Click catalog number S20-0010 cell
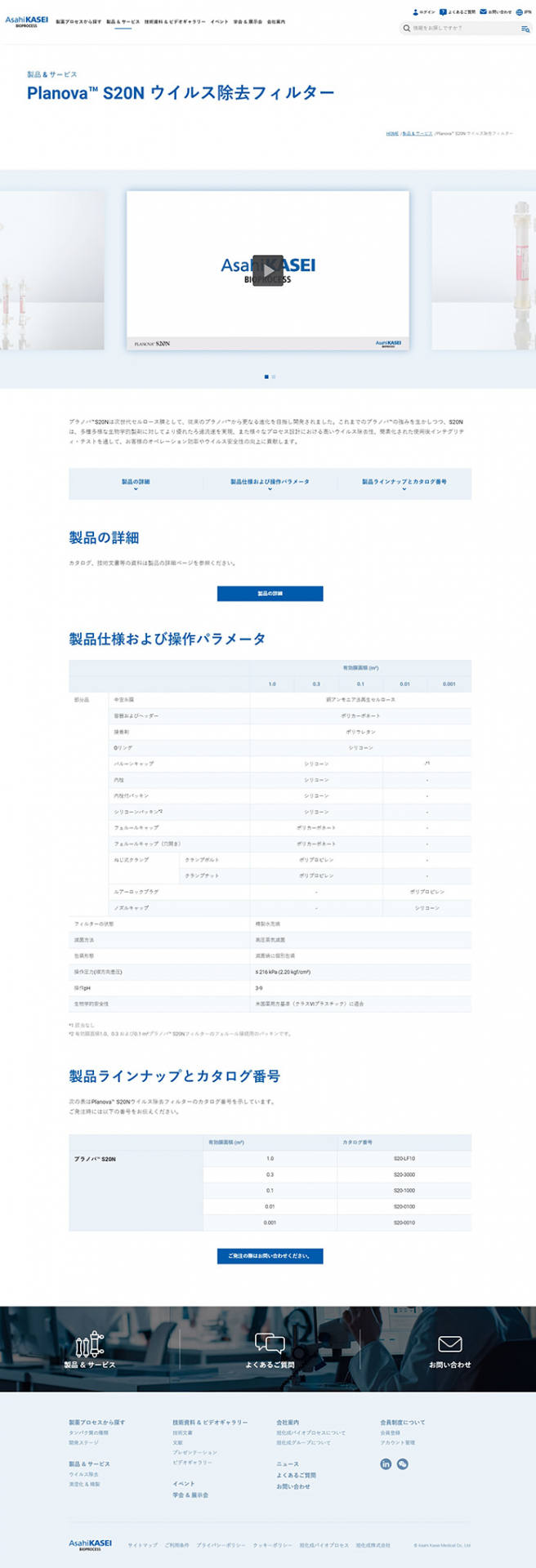 click(404, 1223)
